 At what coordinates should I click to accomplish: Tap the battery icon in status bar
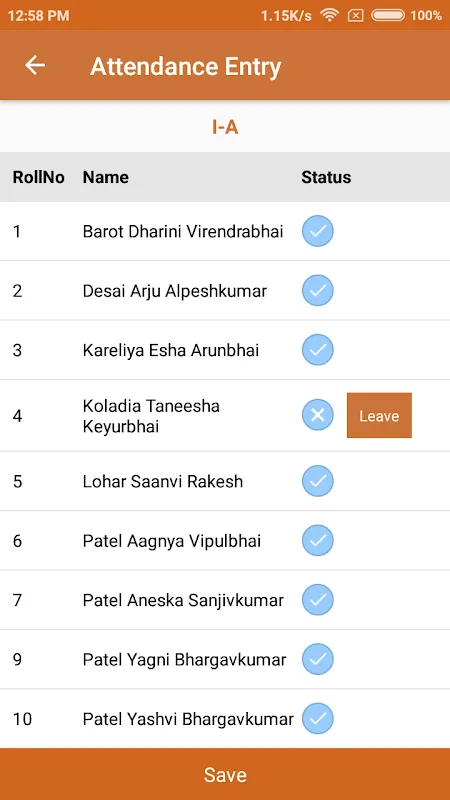[x=388, y=15]
